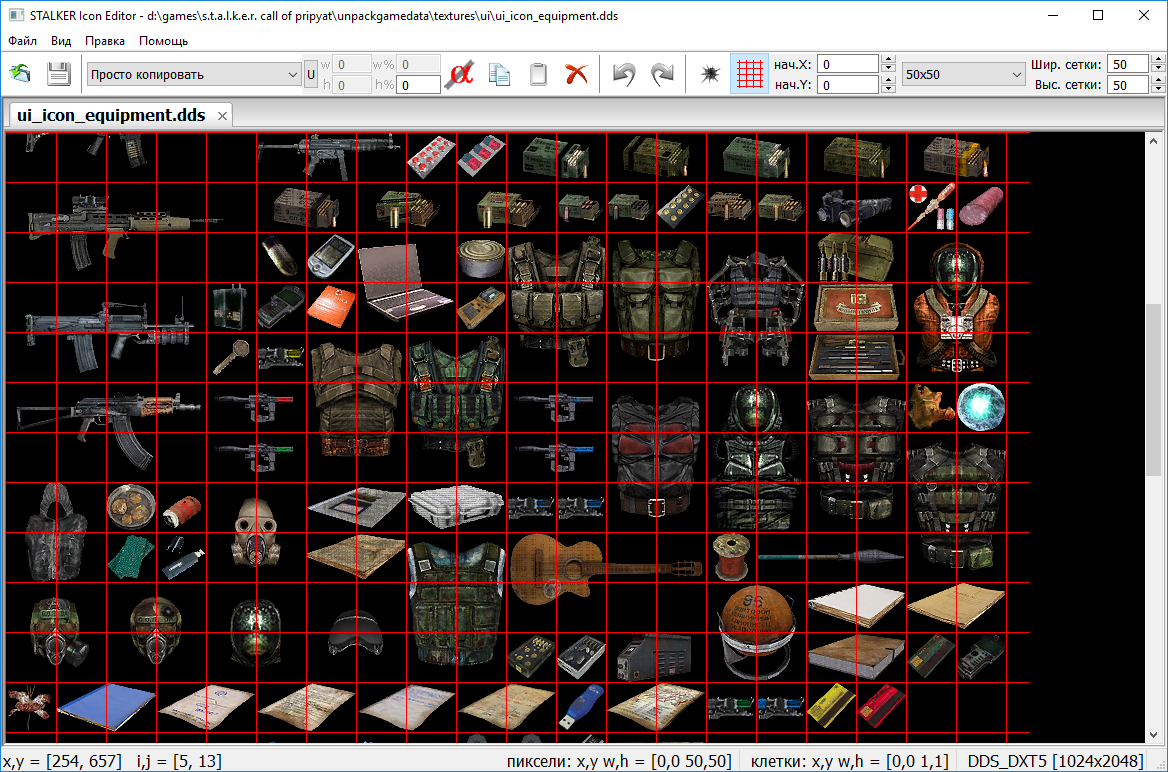Open the Вид menu
Image resolution: width=1168 pixels, height=772 pixels.
tap(61, 41)
